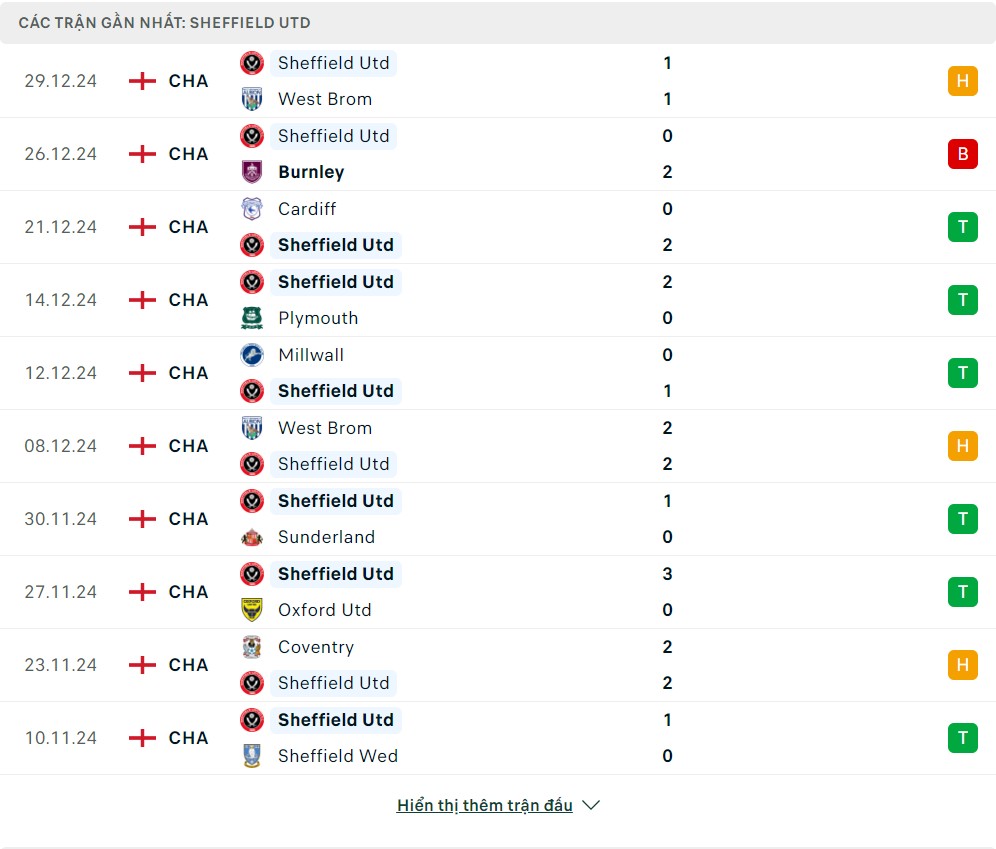Screen dimensions: 996x849
Task: Click the orange H badge on Coventry match
Action: point(963,665)
